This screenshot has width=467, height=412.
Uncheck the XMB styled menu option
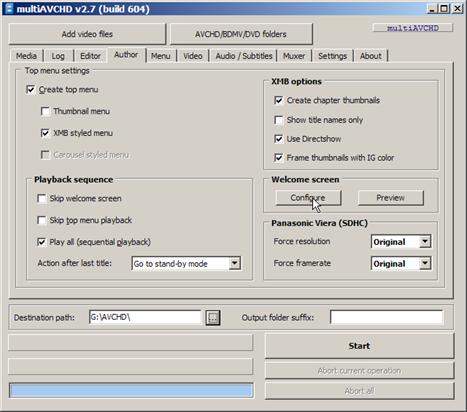(x=45, y=133)
